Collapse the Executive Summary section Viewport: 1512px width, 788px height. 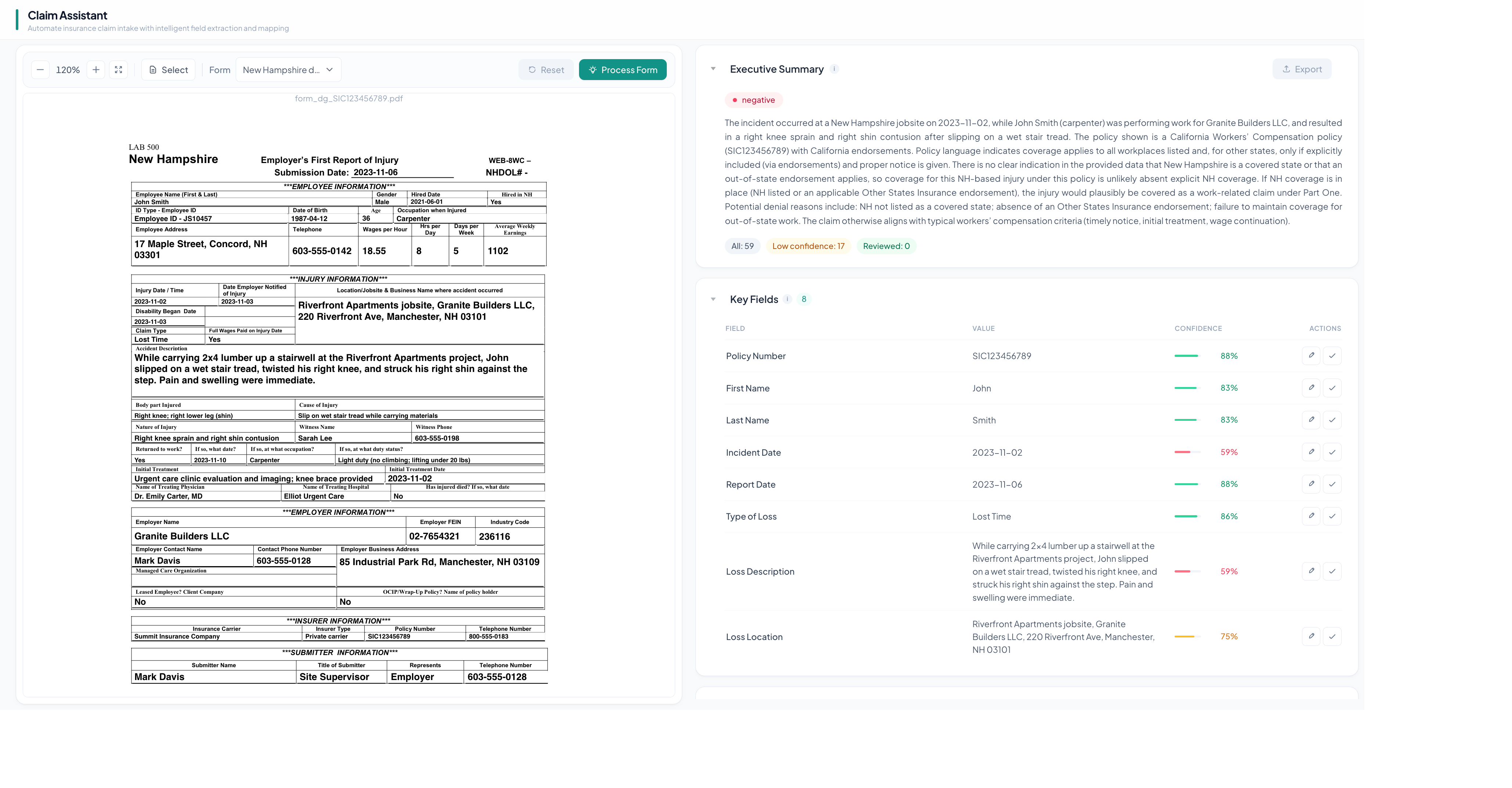713,69
